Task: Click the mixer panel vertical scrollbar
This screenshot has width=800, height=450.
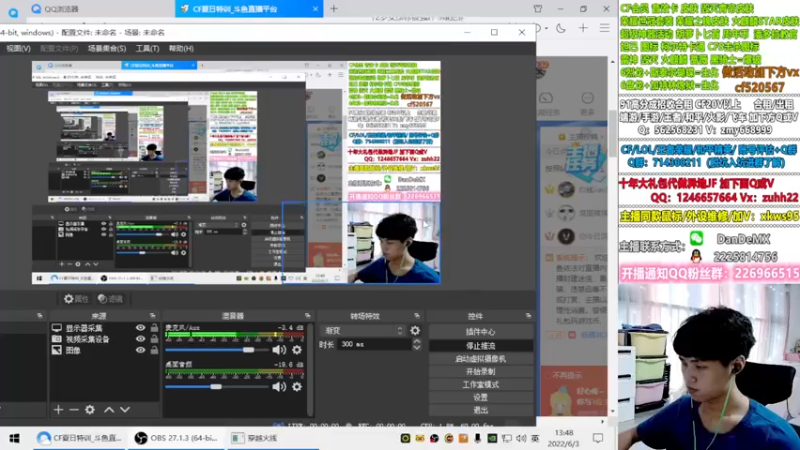Action: (310, 370)
